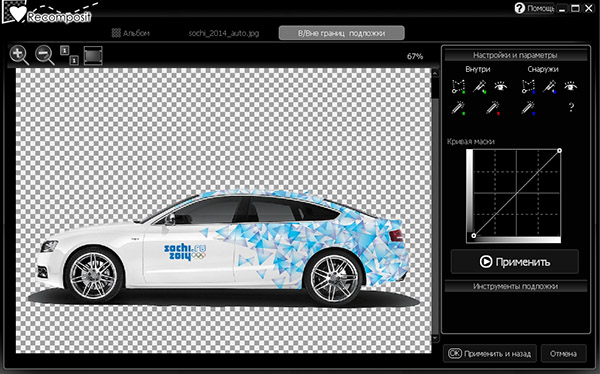The height and width of the screenshot is (374, 600).
Task: Select the outside magic wand tool
Action: (549, 87)
